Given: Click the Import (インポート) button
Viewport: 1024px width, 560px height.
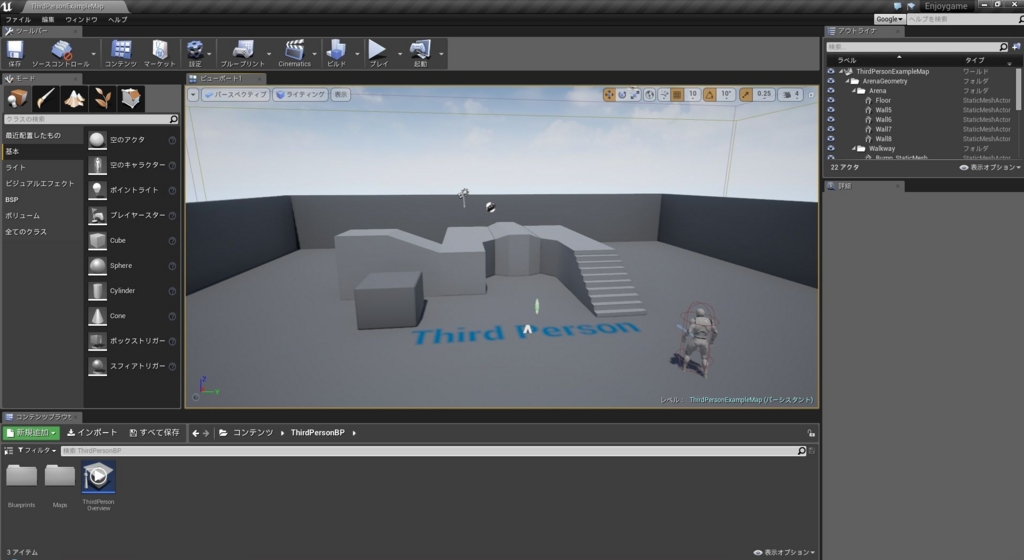Looking at the screenshot, I should [92, 433].
